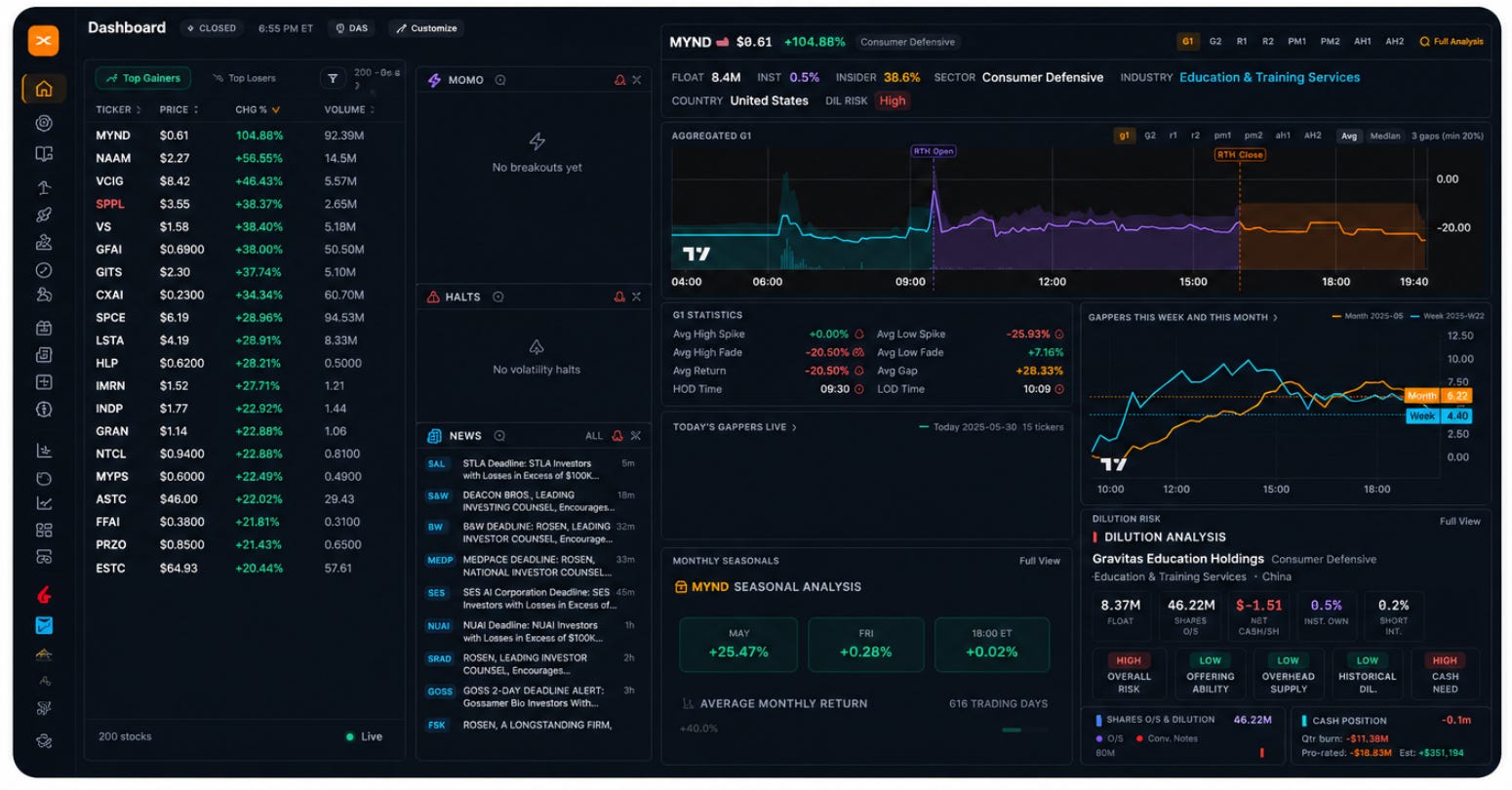Image resolution: width=1512 pixels, height=790 pixels.
Task: Expand Today's Gappers Live chevron
Action: (794, 427)
